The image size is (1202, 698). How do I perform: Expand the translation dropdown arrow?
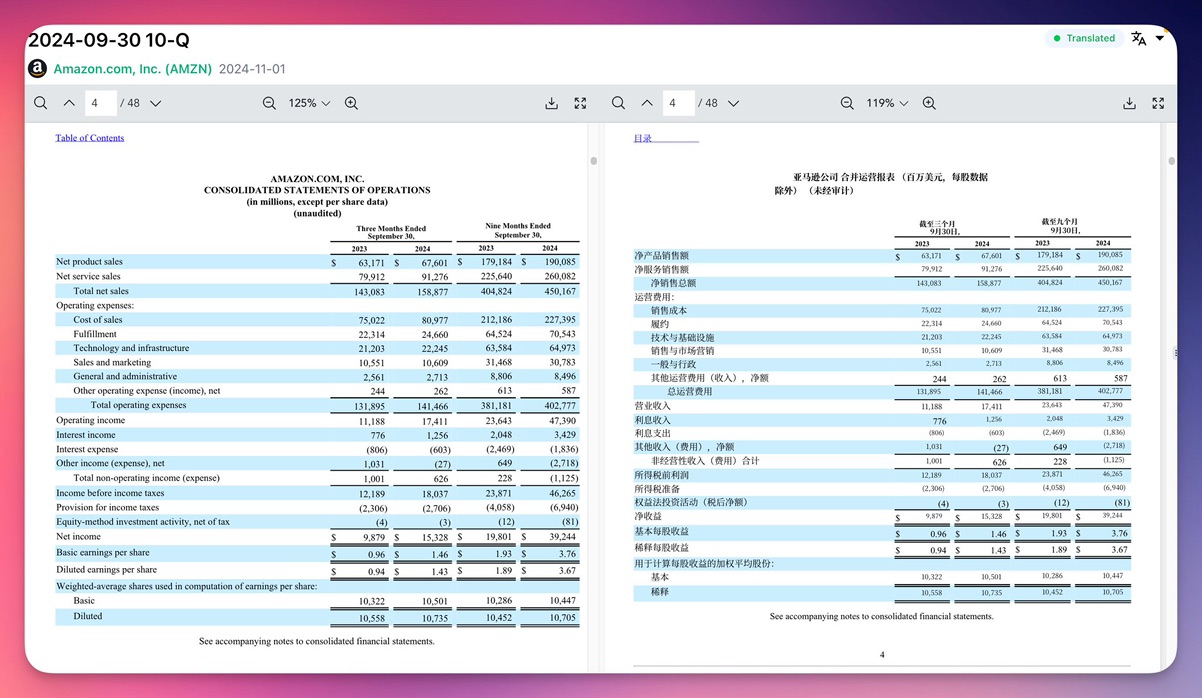point(1160,38)
